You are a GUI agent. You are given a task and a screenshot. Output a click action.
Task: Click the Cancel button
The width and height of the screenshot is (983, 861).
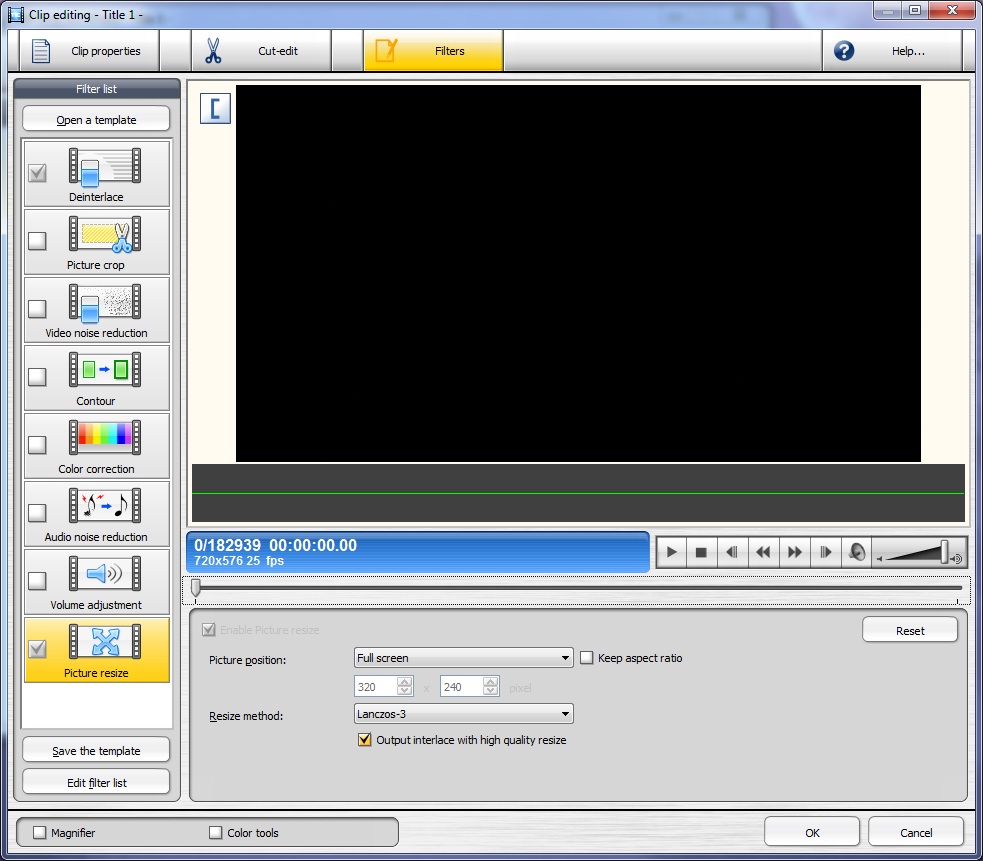point(916,832)
